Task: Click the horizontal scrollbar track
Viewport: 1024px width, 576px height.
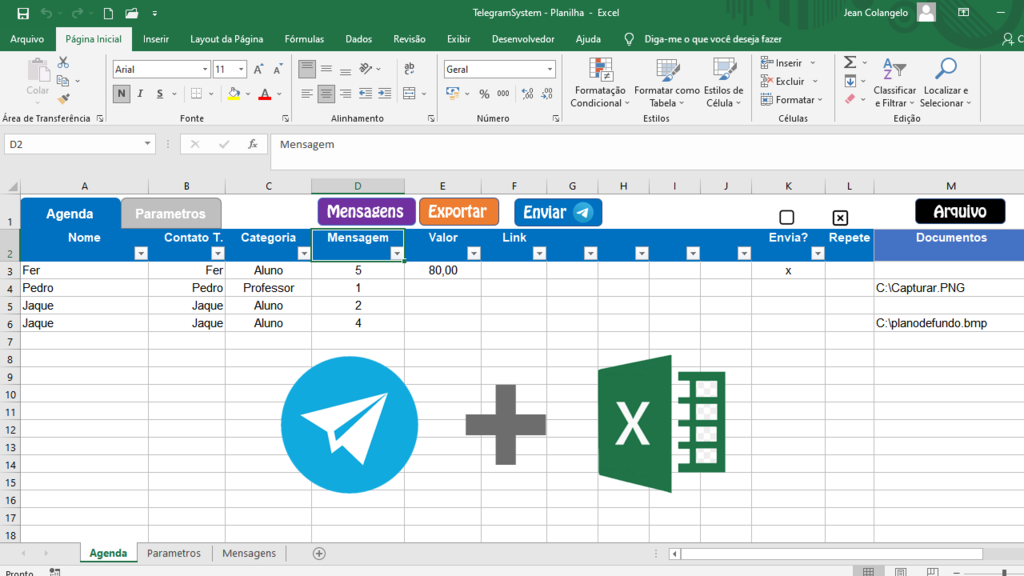Action: [831, 554]
